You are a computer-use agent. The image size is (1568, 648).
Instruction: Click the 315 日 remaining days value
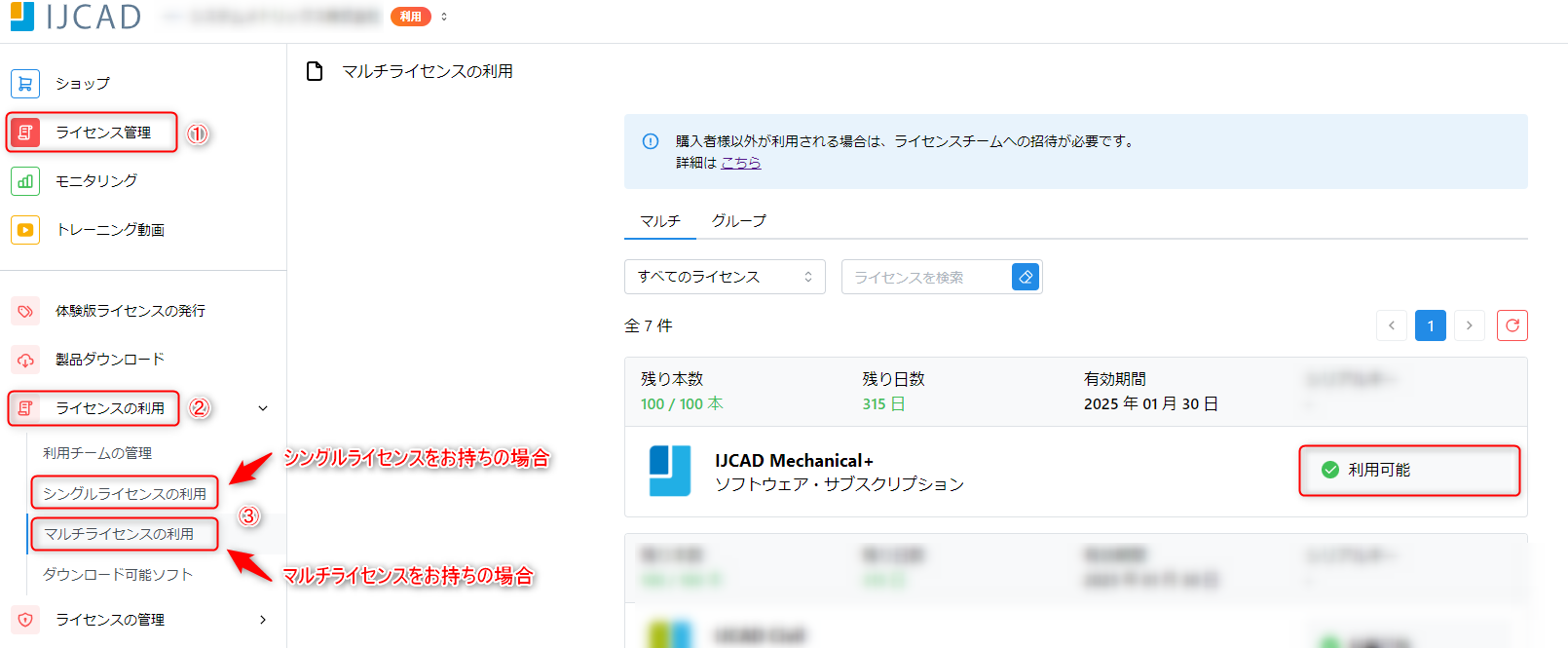point(883,403)
